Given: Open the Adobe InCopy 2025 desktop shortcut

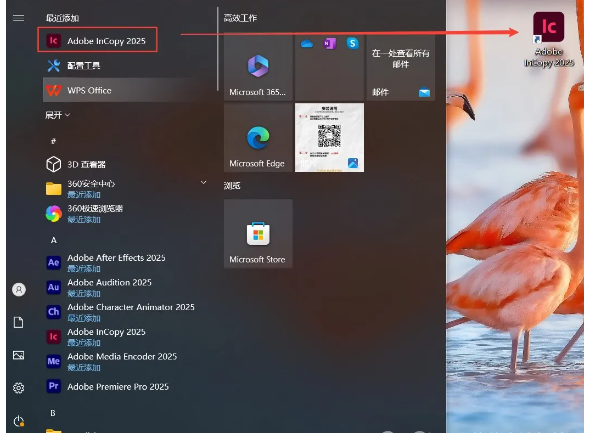Looking at the screenshot, I should tap(548, 40).
